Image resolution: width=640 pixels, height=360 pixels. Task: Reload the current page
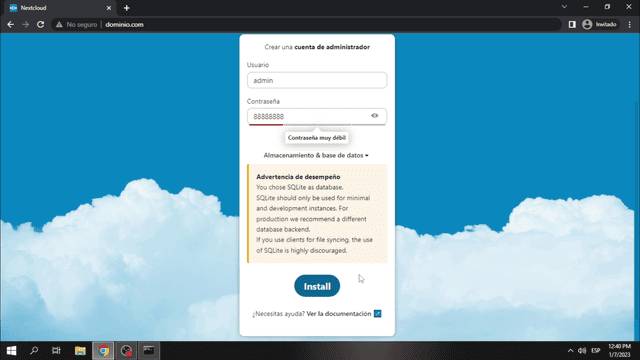pyautogui.click(x=40, y=24)
